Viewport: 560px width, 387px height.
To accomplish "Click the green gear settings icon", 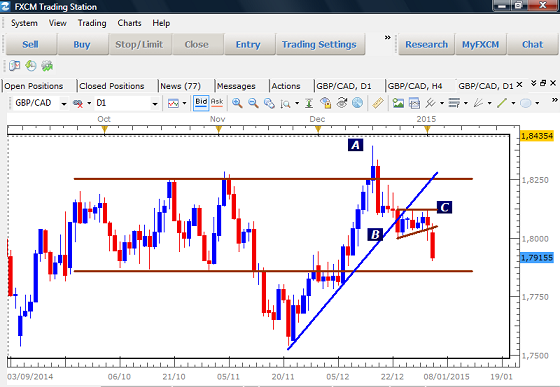I will coord(47,66).
